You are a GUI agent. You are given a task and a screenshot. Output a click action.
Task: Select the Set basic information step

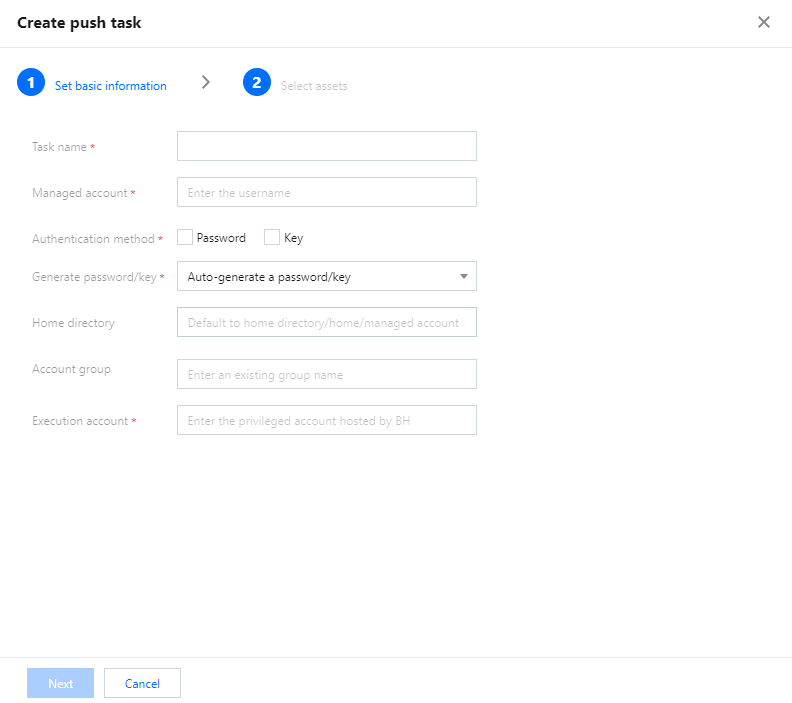[110, 86]
